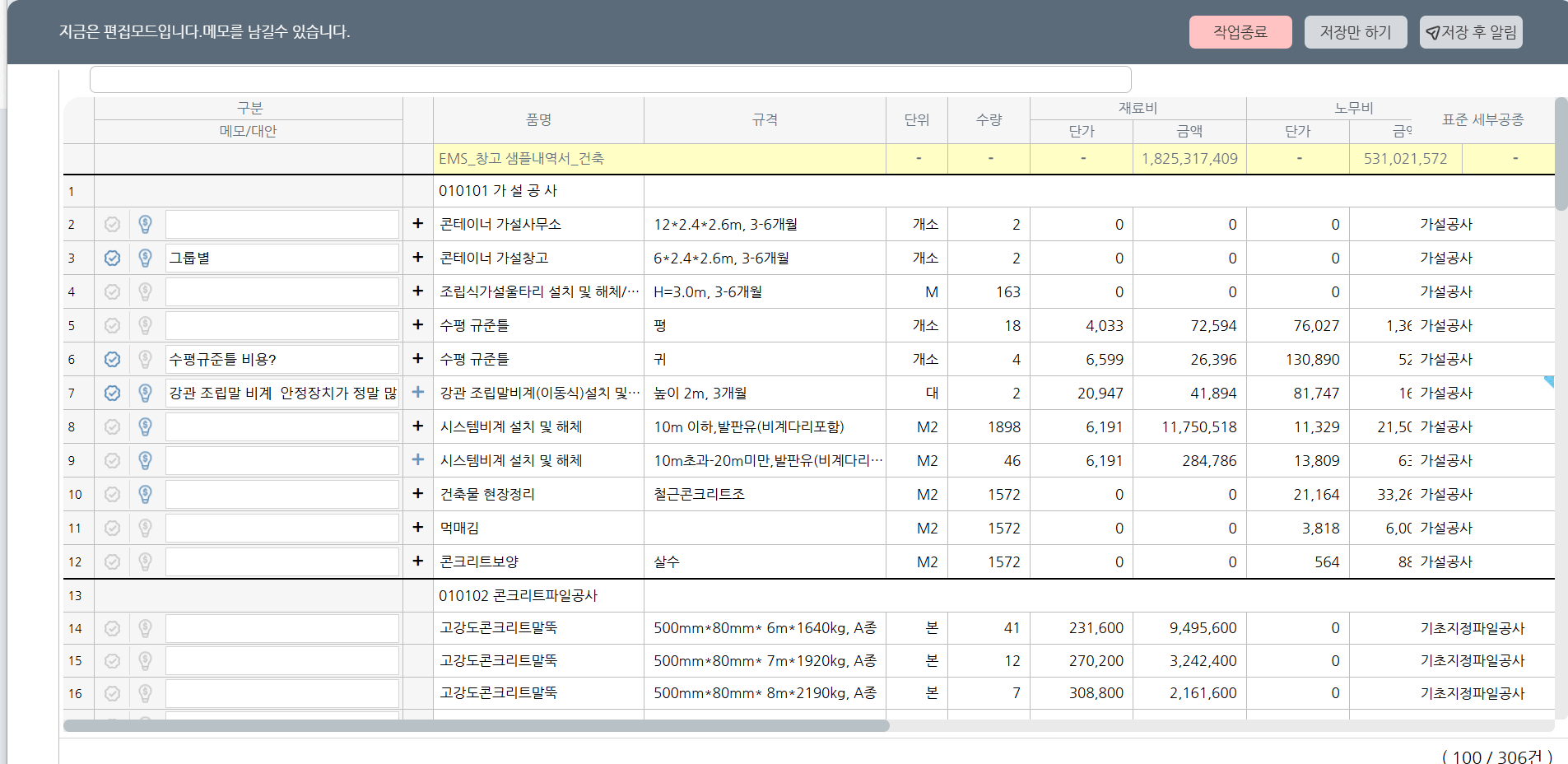The height and width of the screenshot is (764, 1568).
Task: Click lightbulb icon in row 10
Action: pos(146,494)
